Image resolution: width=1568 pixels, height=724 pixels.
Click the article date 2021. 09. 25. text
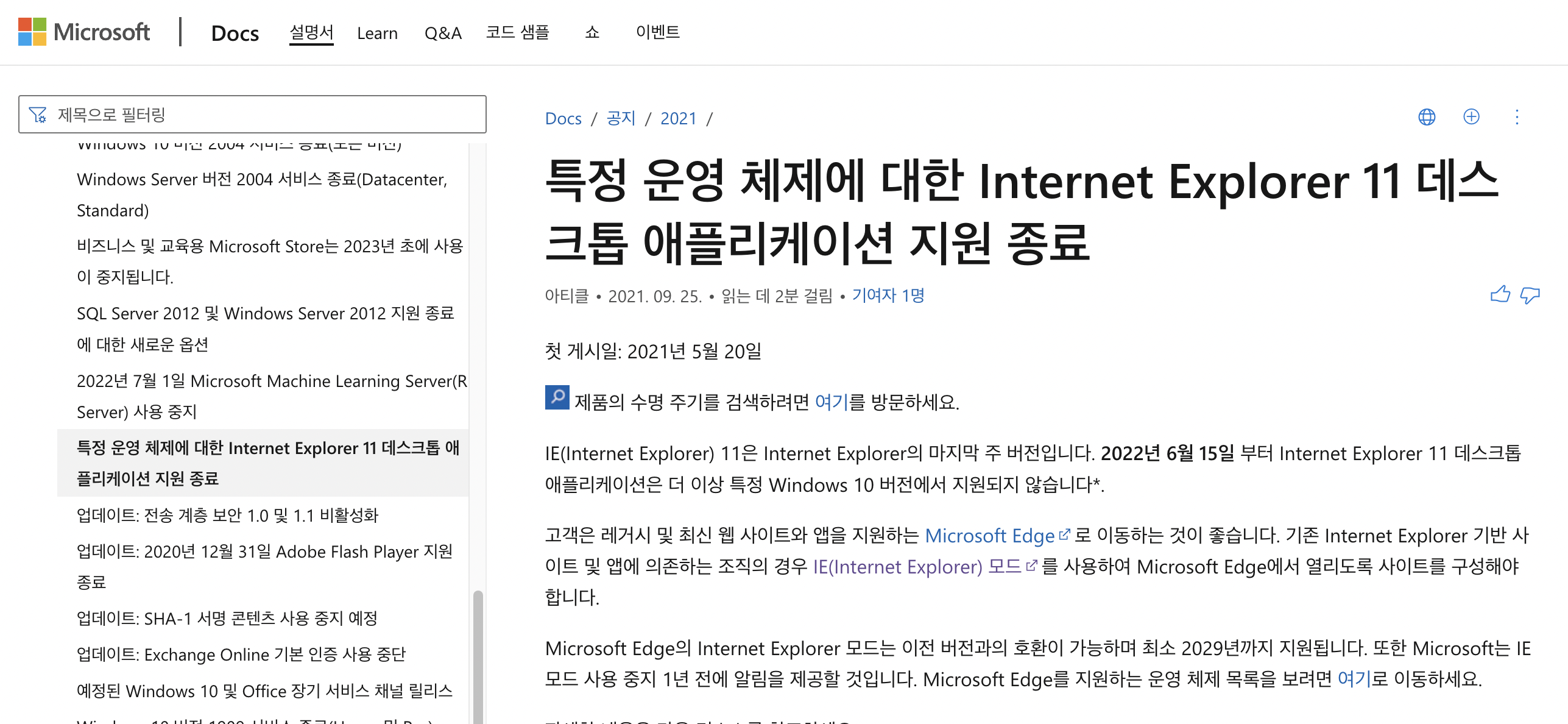tap(655, 296)
